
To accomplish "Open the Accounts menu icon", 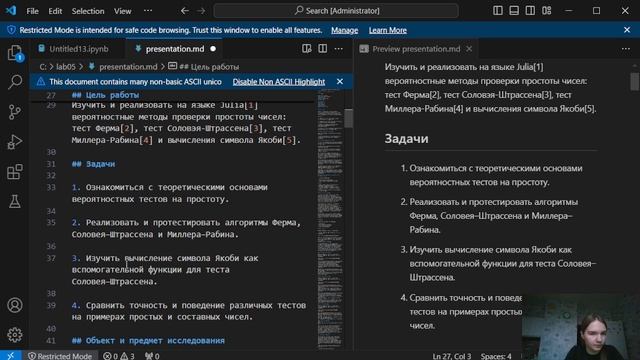I will [15, 305].
